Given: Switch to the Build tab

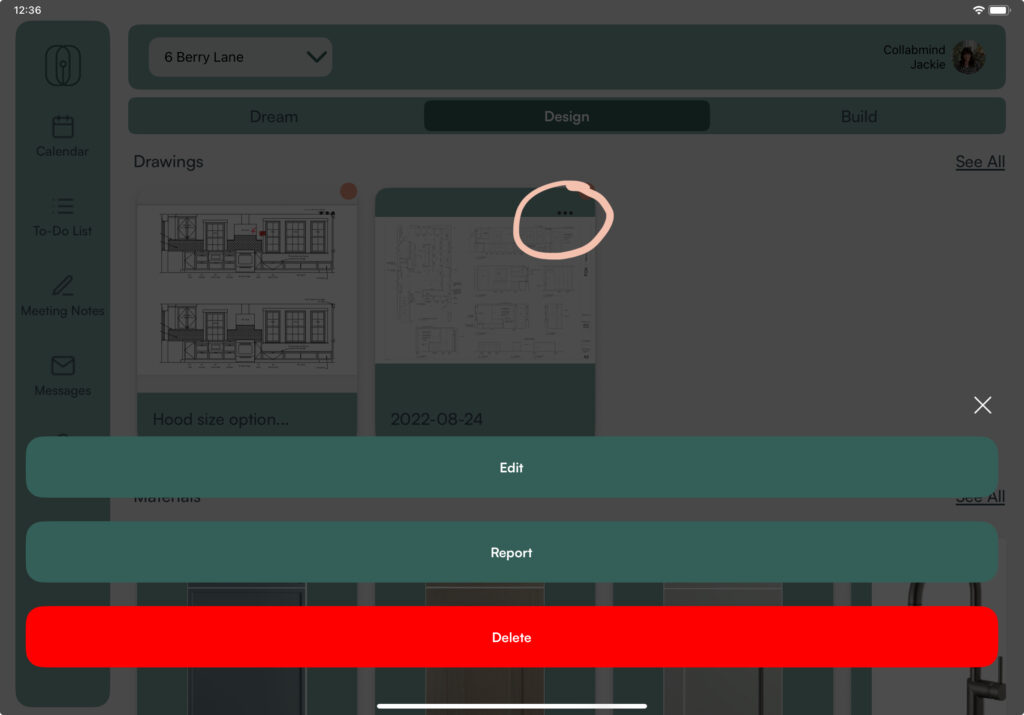Looking at the screenshot, I should click(858, 117).
